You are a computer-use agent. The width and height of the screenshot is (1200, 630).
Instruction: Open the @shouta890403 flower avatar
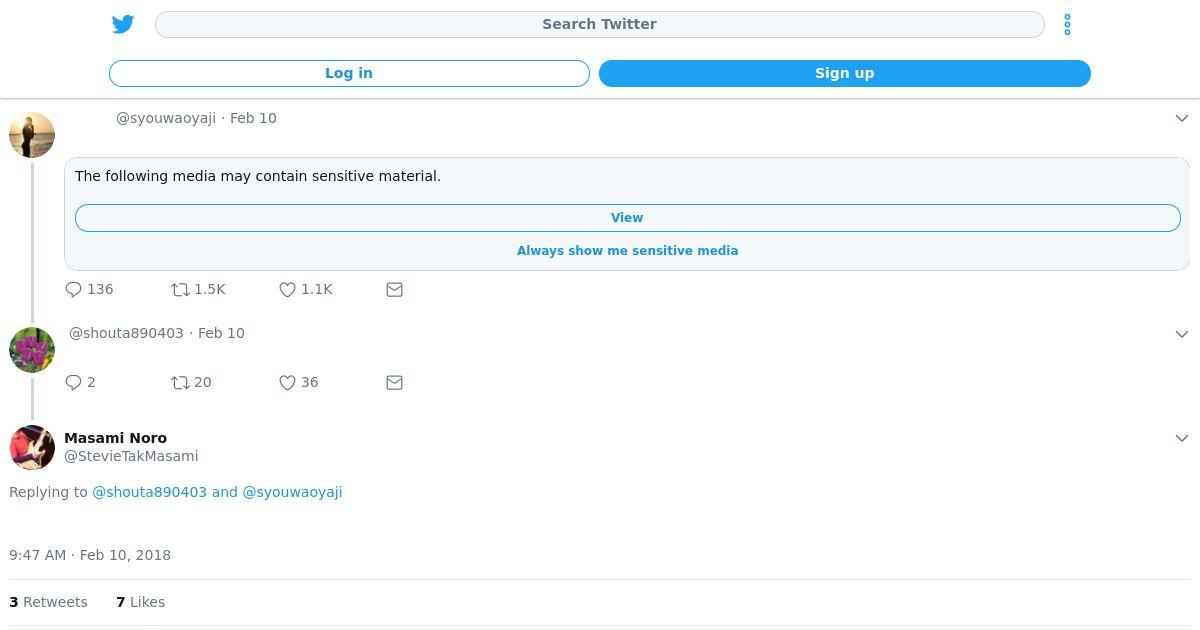coord(32,350)
